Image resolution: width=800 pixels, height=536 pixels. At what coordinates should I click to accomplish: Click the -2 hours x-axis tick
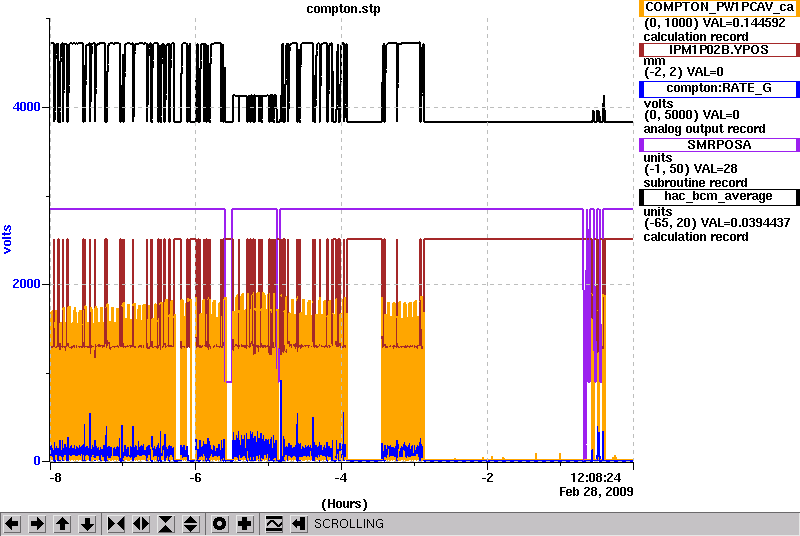[487, 478]
